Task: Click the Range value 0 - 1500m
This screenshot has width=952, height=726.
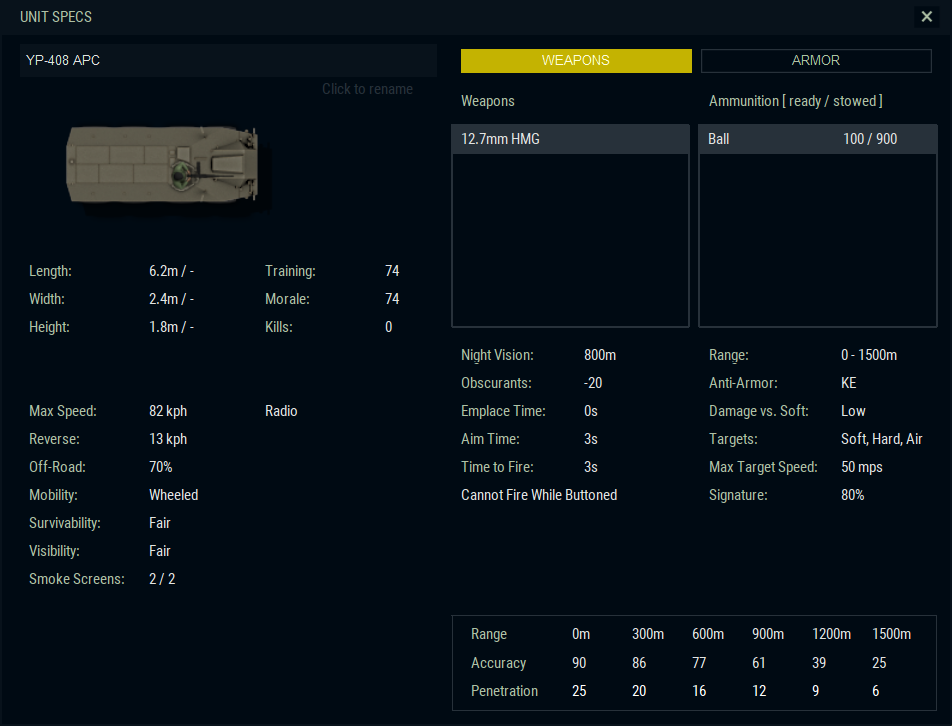Action: pyautogui.click(x=869, y=355)
